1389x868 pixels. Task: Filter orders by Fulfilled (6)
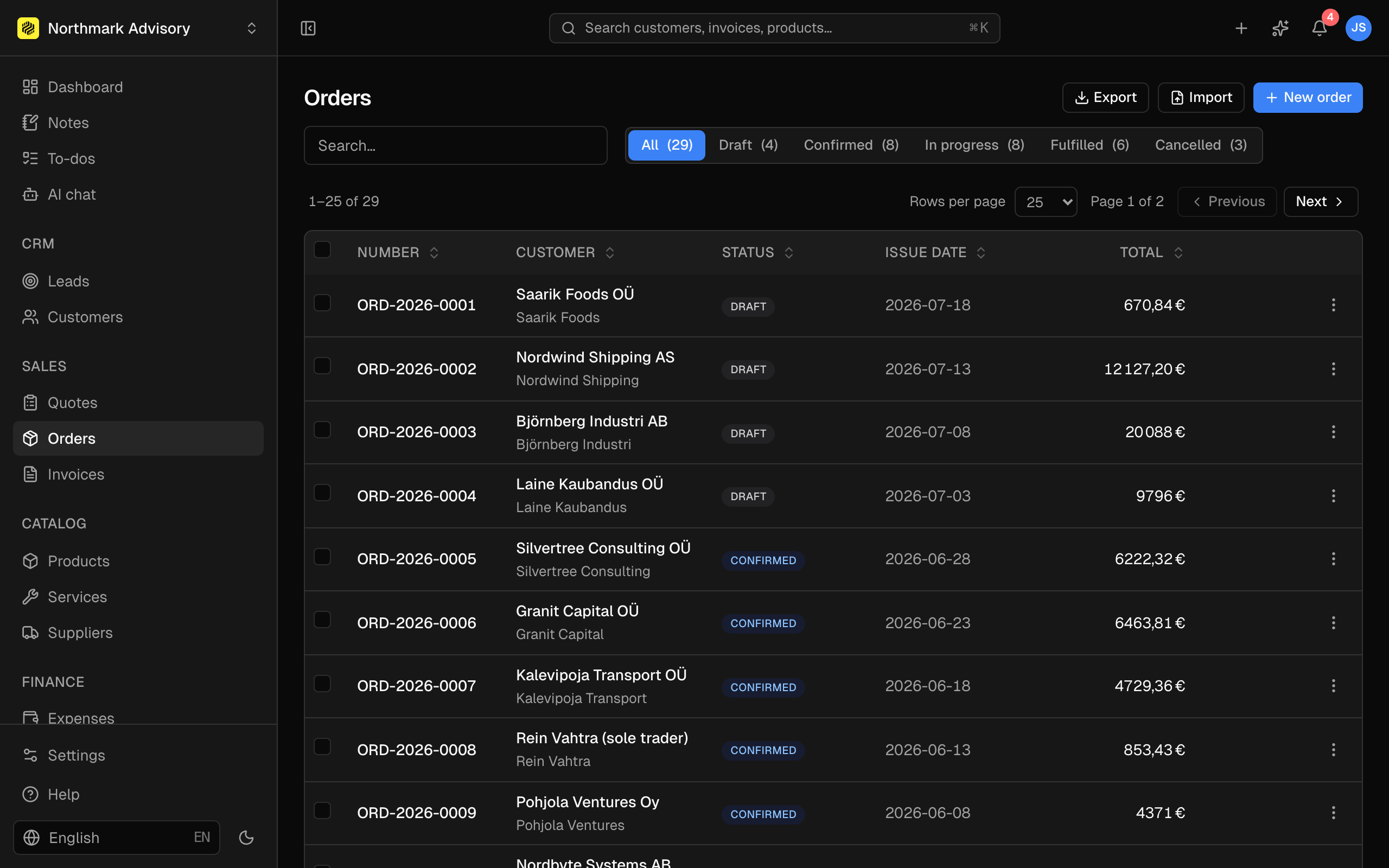click(1090, 145)
